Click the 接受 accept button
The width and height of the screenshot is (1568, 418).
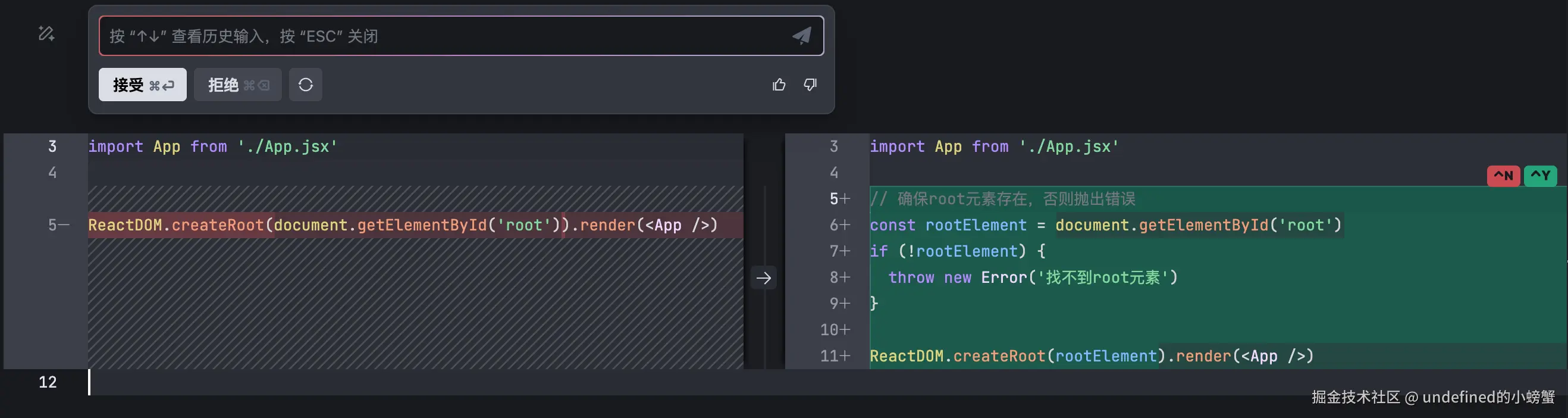(142, 85)
